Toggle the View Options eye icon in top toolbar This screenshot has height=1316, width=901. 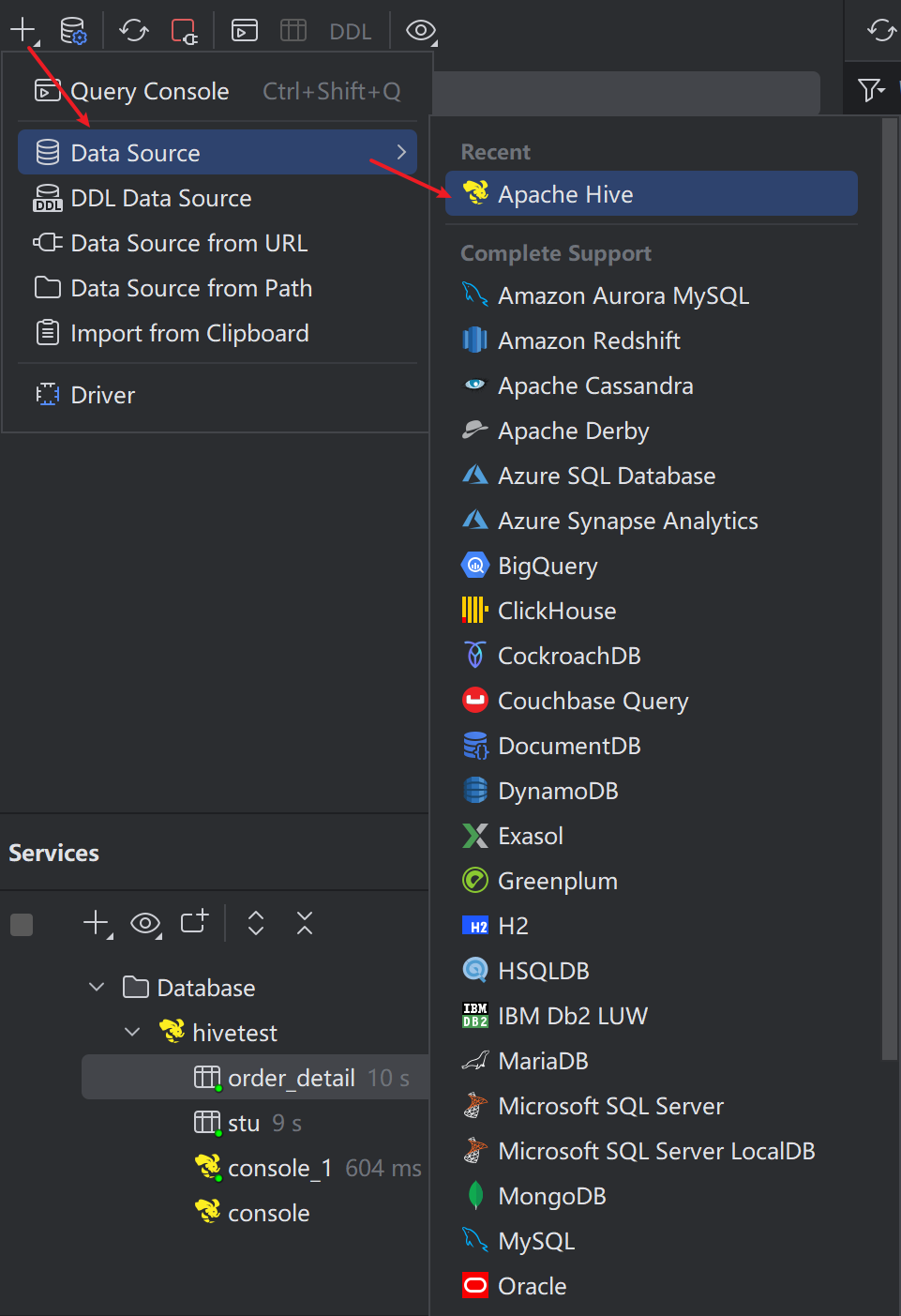pos(421,31)
